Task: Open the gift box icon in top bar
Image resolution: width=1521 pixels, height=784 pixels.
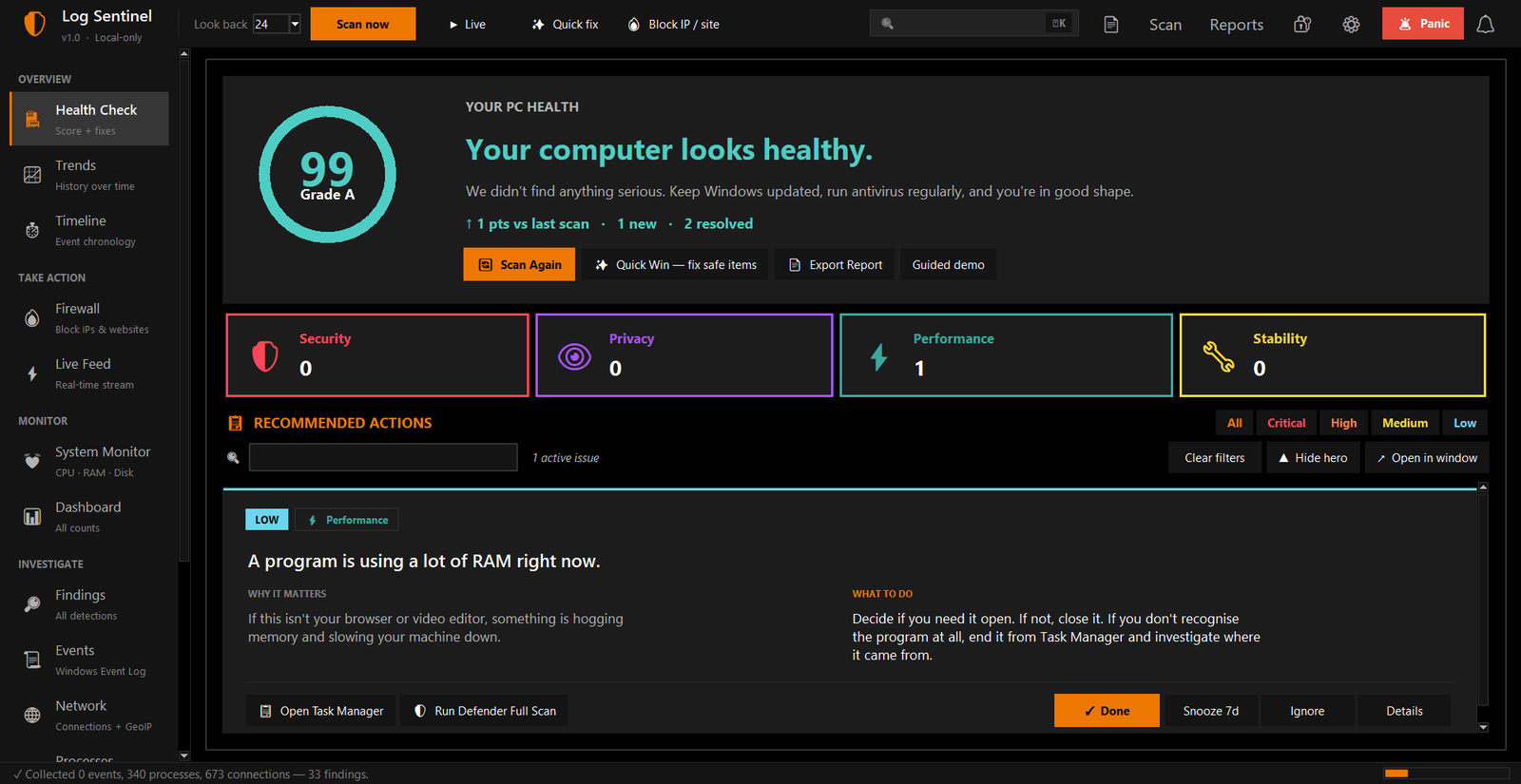Action: (x=1302, y=25)
